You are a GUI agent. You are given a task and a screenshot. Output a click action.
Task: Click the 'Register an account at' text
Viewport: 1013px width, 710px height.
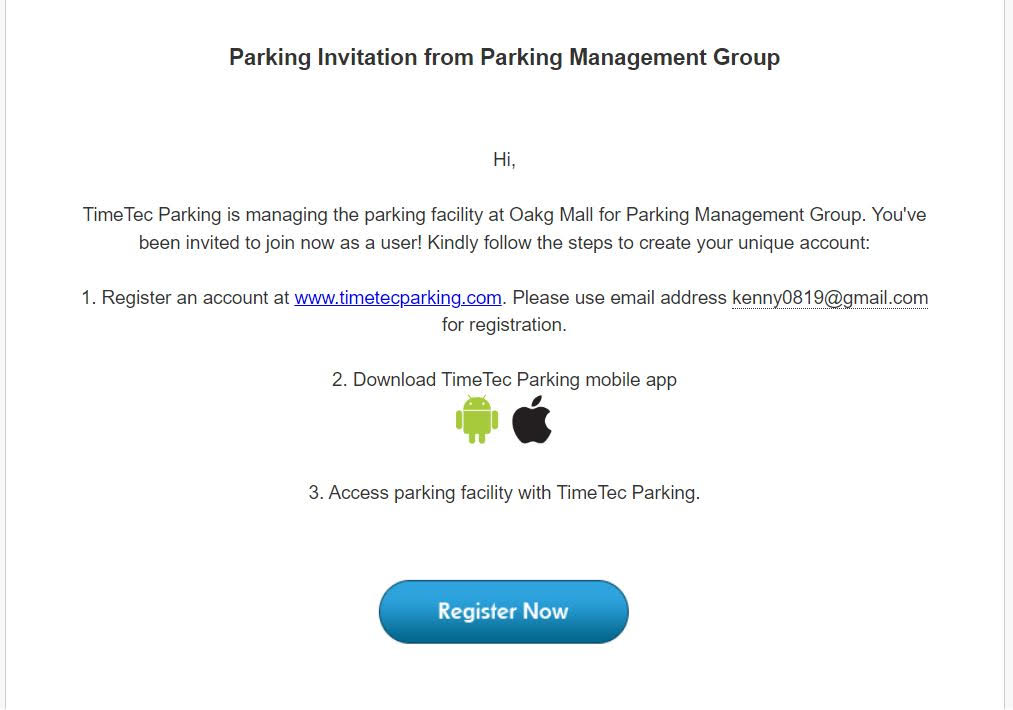point(195,298)
